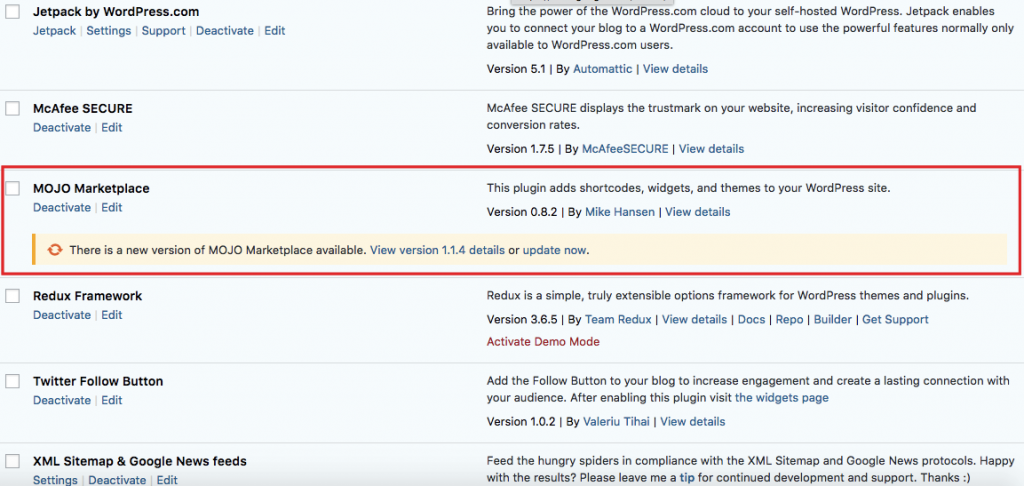Open Redux Framework Docs link
This screenshot has width=1024, height=486.
(751, 319)
